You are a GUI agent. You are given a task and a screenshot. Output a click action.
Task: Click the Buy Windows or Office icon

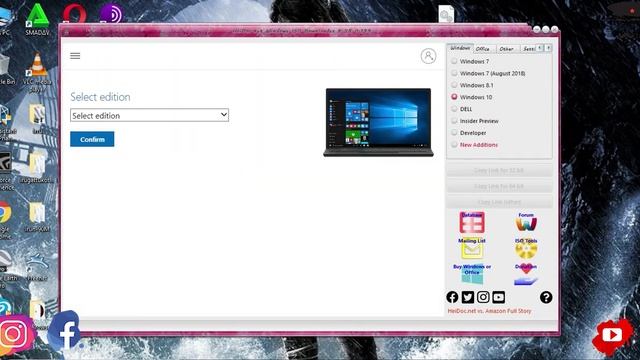[x=472, y=274]
